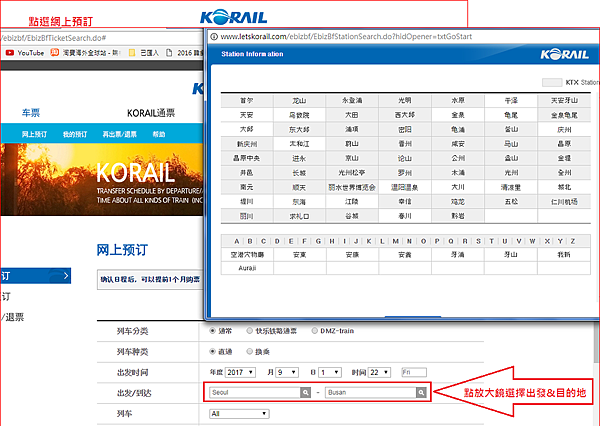Click the 车票 top navigation item
This screenshot has height=426, width=600.
(31, 113)
